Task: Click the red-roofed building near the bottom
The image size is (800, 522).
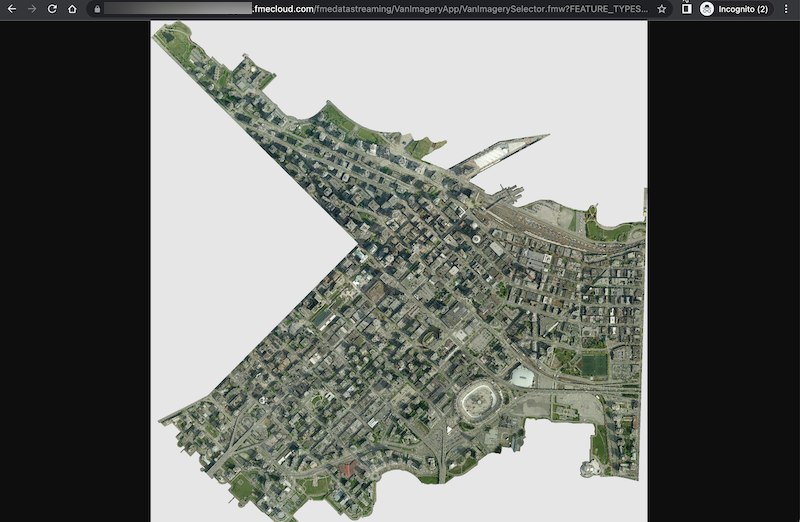Action: click(347, 470)
